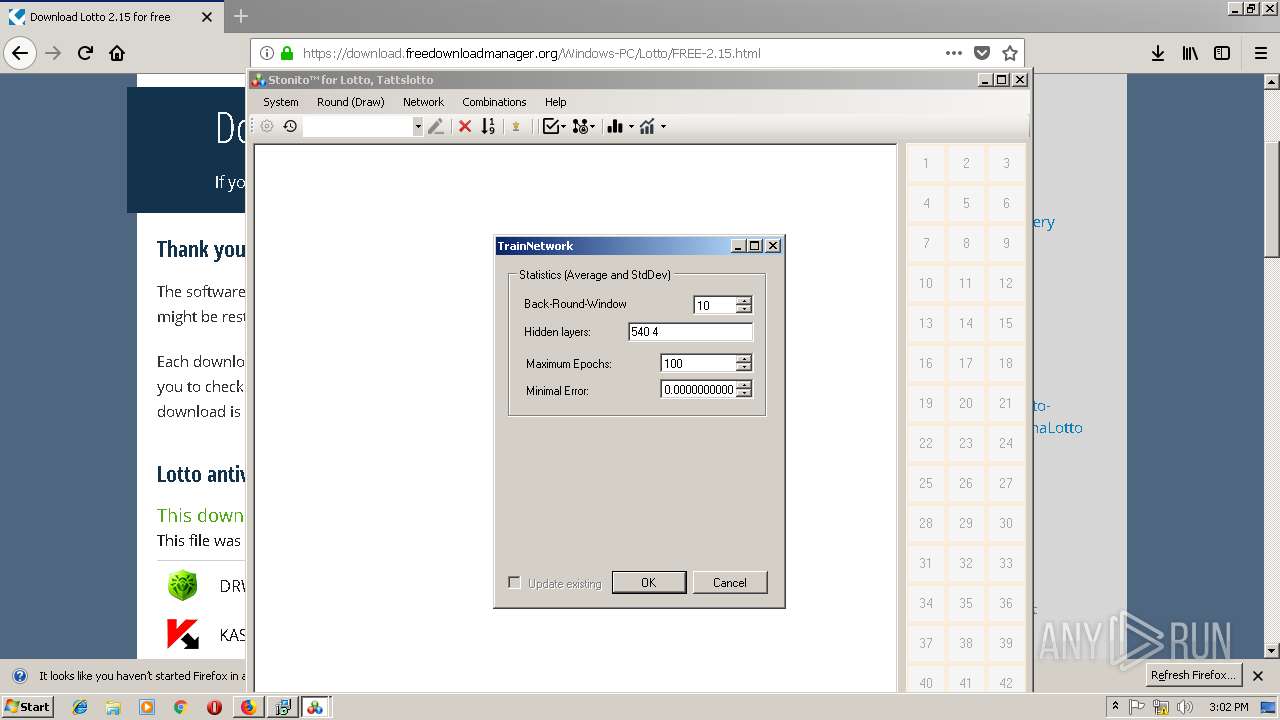The width and height of the screenshot is (1280, 720).
Task: Click the bar chart toolbar icon
Action: (615, 126)
